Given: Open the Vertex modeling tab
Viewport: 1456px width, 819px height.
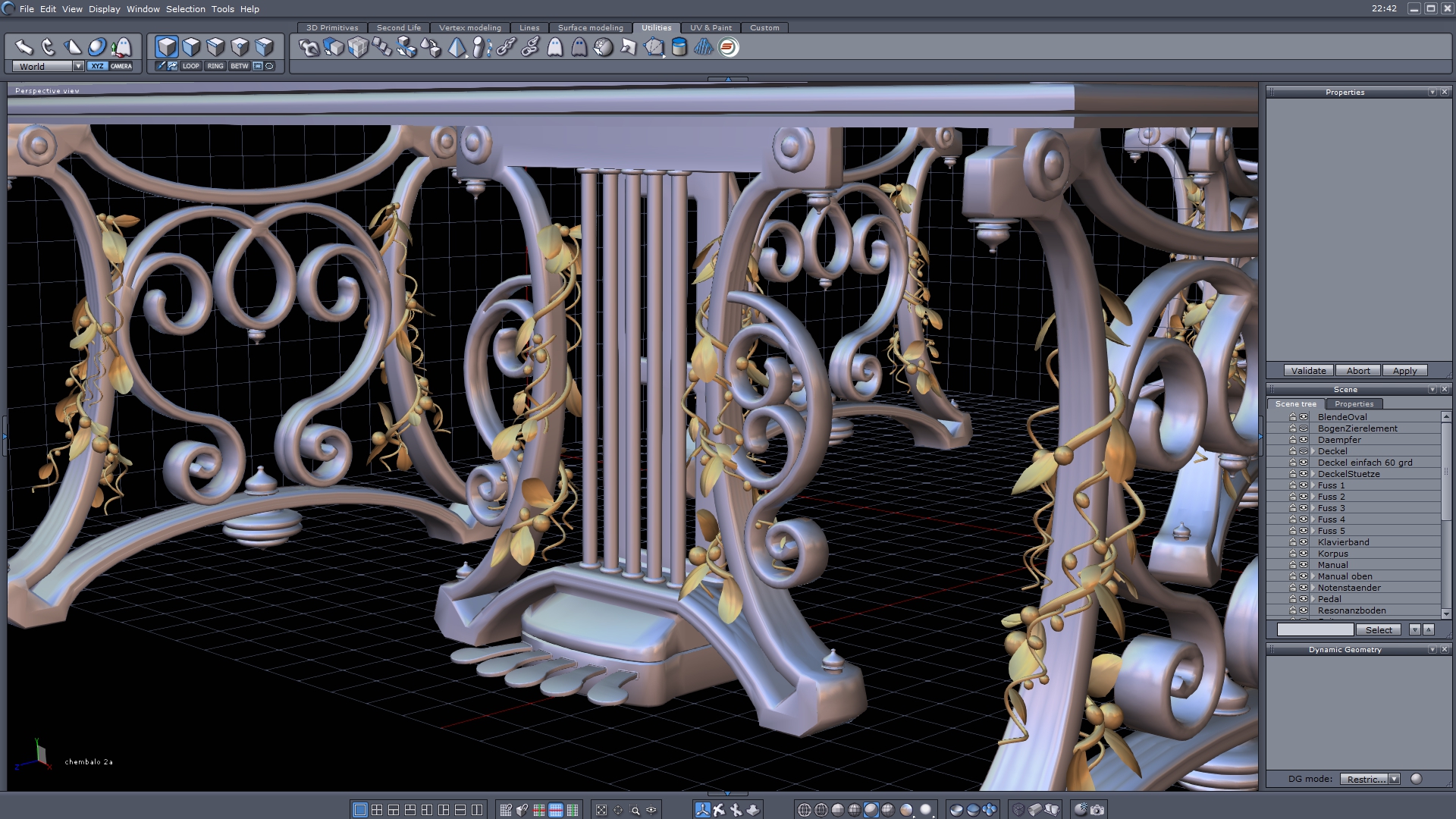Looking at the screenshot, I should click(x=469, y=27).
